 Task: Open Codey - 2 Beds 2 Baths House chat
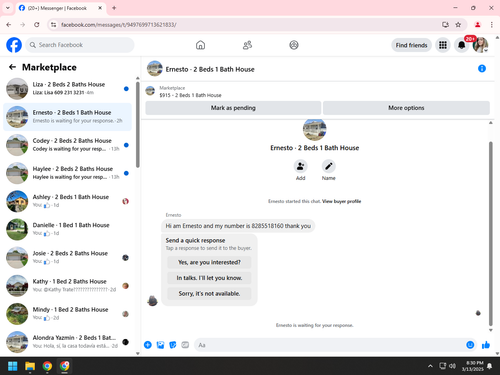click(x=67, y=145)
